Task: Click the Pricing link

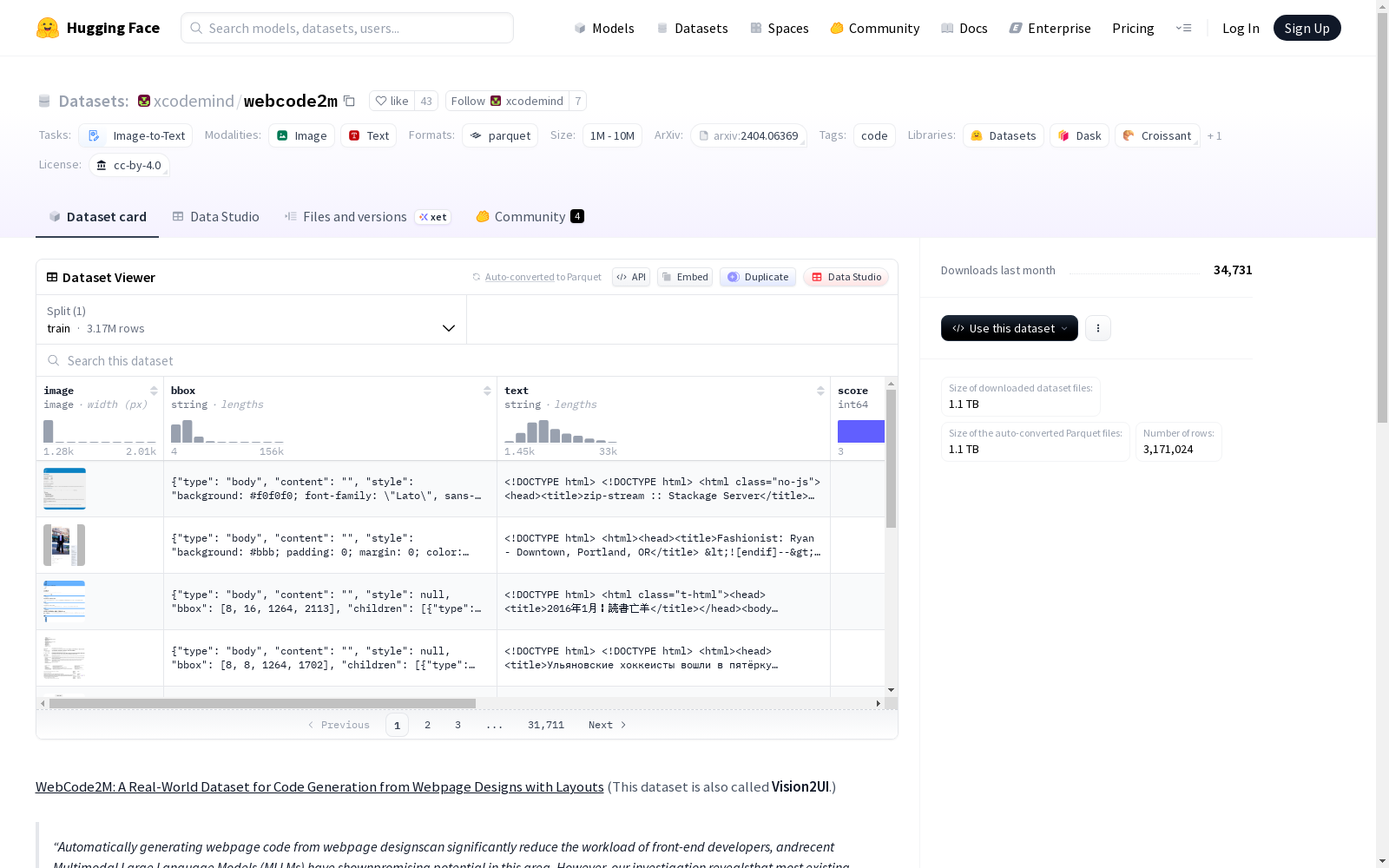Action: click(x=1133, y=28)
